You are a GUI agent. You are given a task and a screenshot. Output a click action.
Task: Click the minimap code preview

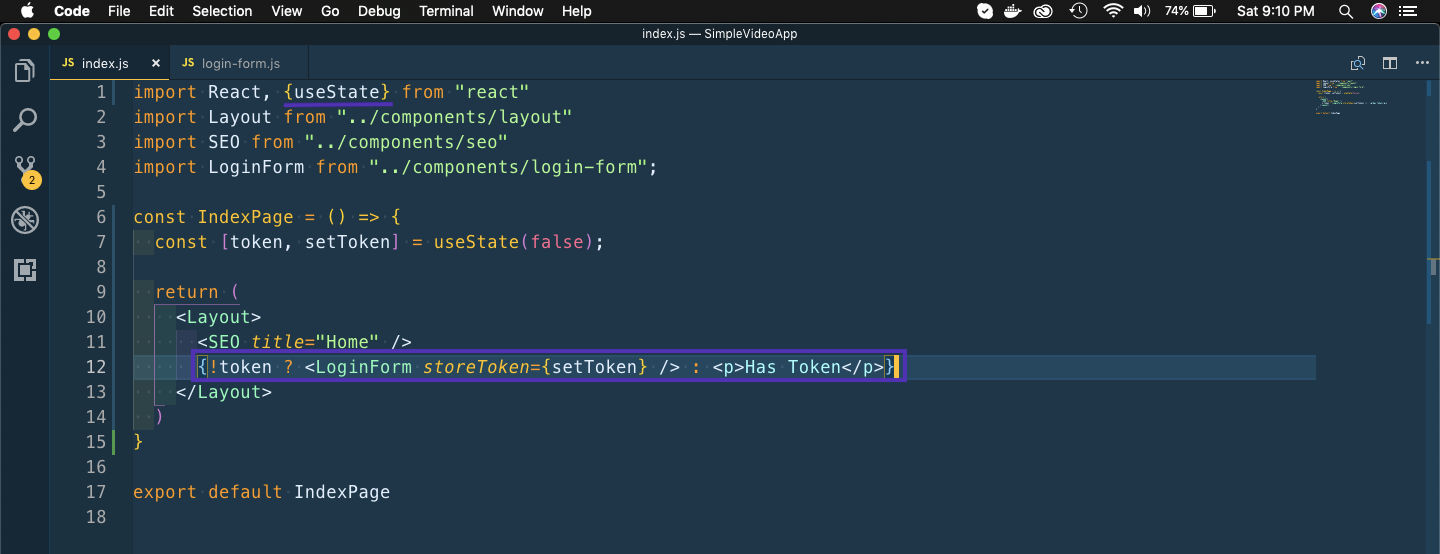click(x=1352, y=97)
